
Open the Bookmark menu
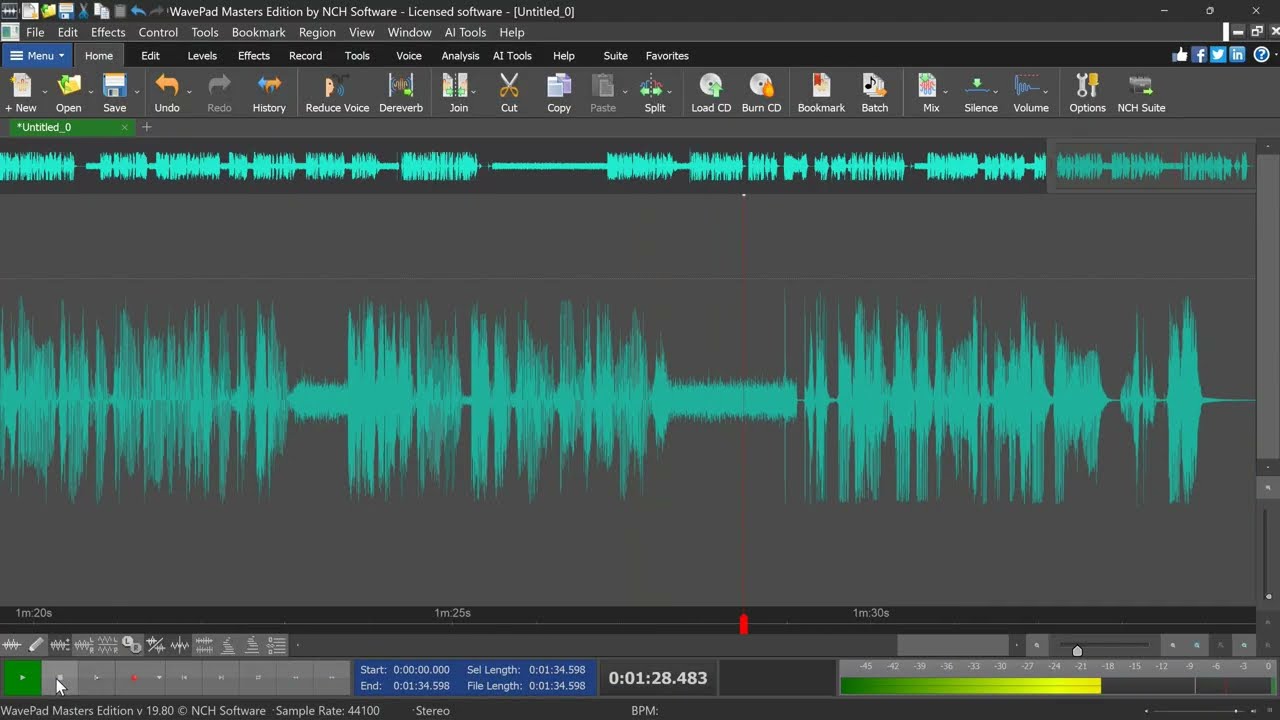(x=259, y=32)
